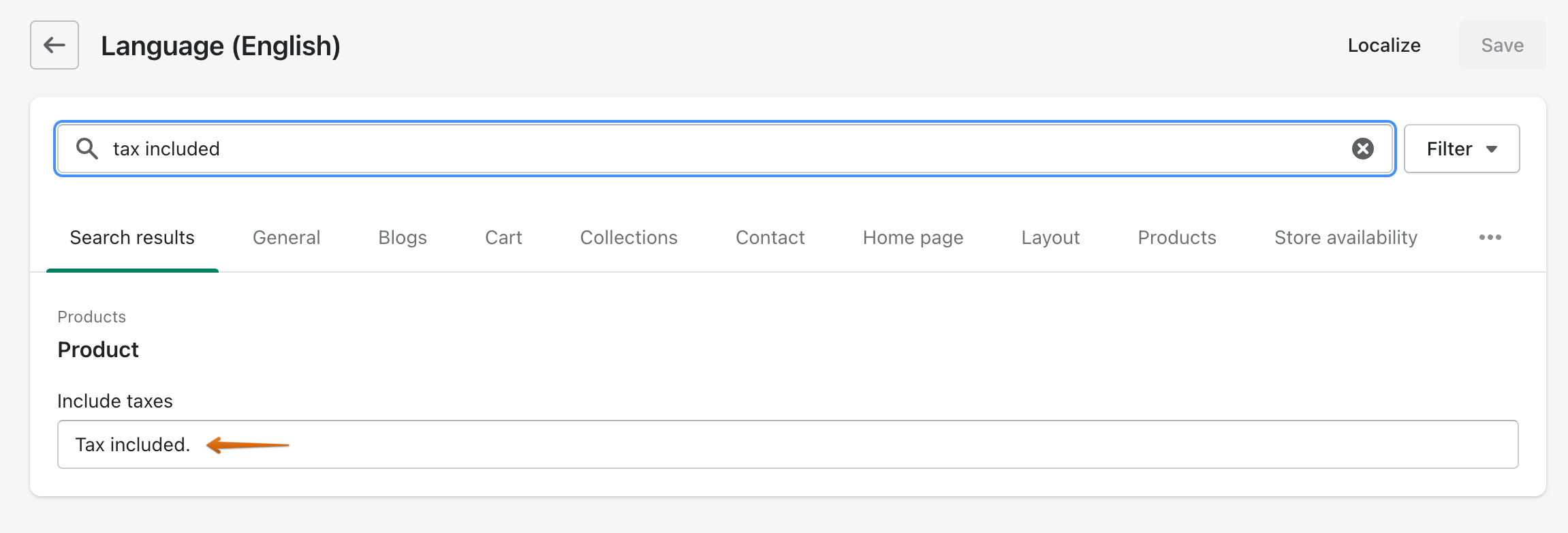Click the Include taxes text field

(x=817, y=444)
